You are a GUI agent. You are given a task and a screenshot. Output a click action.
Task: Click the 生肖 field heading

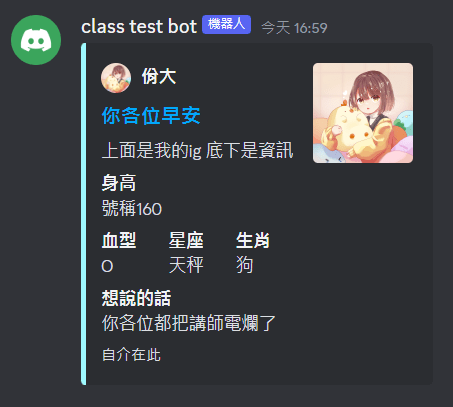tap(253, 240)
